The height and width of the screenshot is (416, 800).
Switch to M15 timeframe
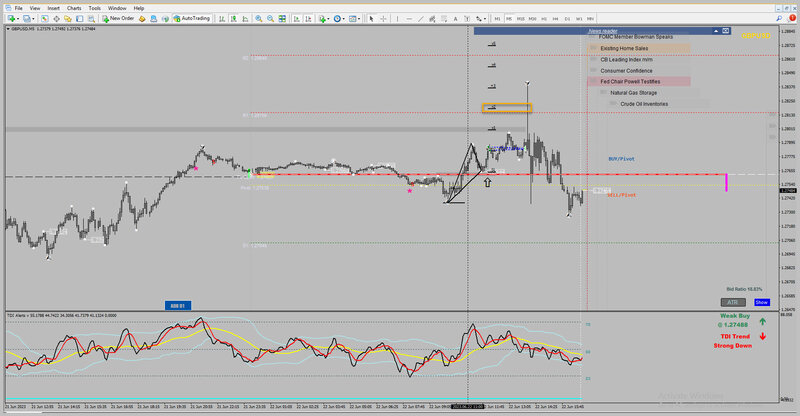pyautogui.click(x=520, y=18)
